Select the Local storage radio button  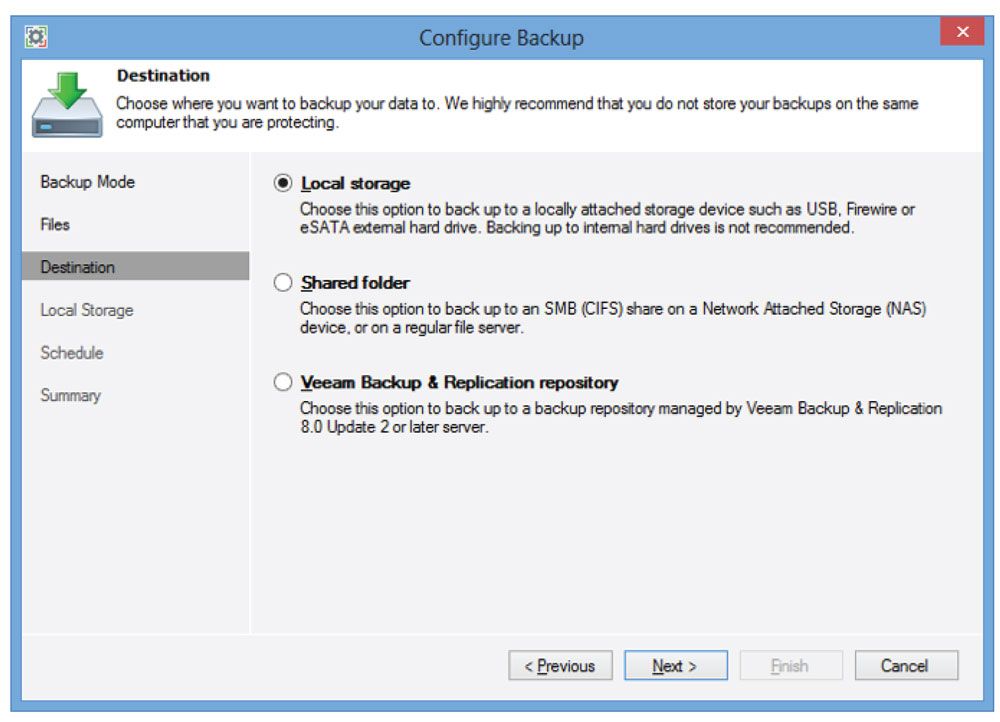coord(283,184)
